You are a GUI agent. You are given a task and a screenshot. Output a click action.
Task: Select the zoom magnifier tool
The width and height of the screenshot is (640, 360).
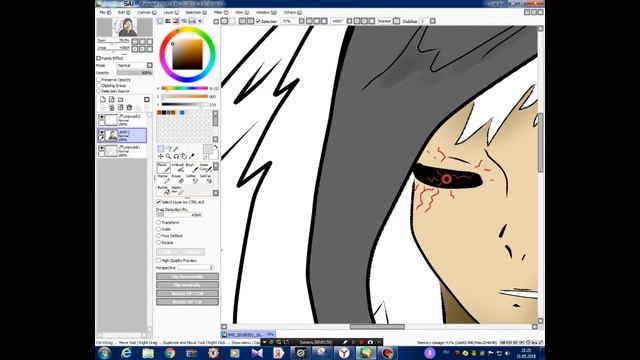point(168,156)
